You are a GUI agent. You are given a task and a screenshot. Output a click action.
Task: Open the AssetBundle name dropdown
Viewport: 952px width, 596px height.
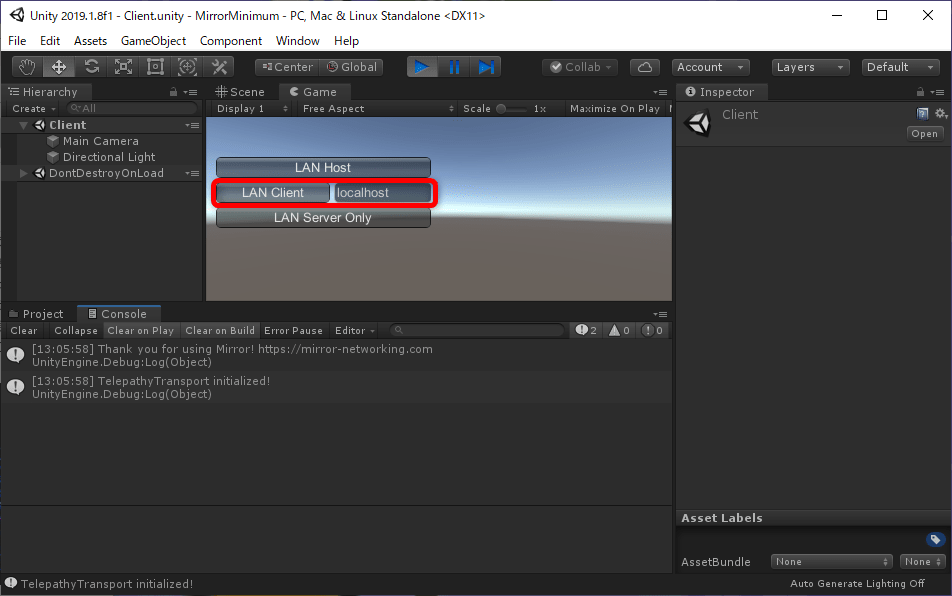pyautogui.click(x=831, y=561)
